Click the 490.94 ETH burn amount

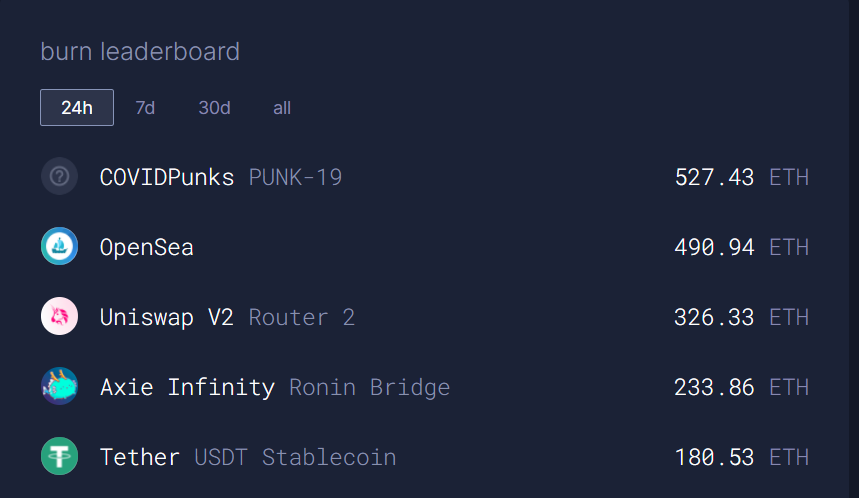741,248
